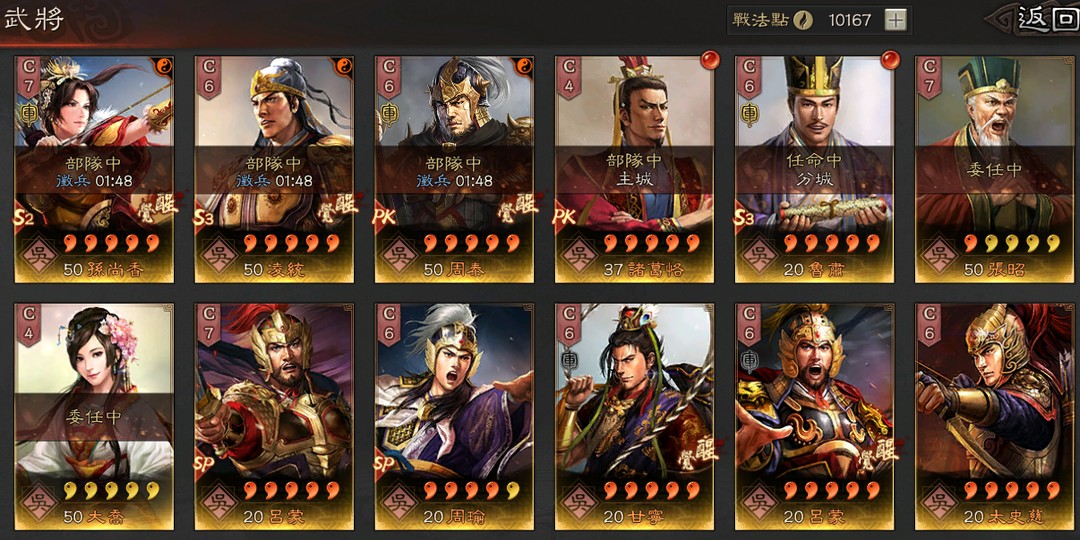Open the 孫尚香 general card
Screen dimensions: 1080x540
point(94,169)
